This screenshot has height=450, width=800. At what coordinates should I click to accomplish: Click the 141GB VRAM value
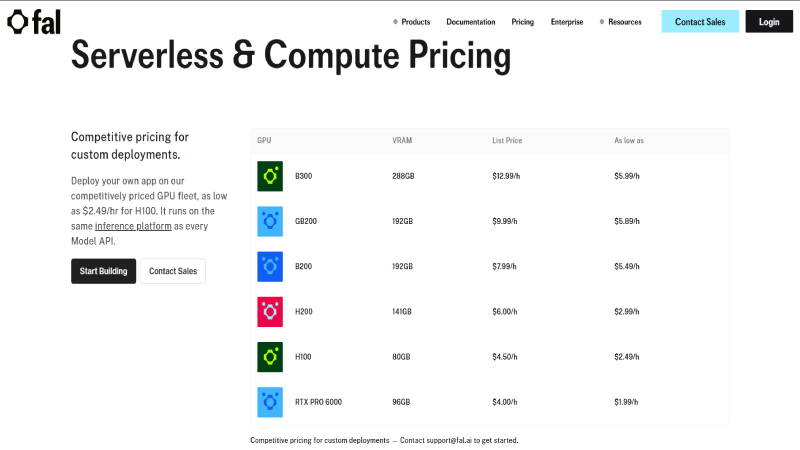[402, 312]
